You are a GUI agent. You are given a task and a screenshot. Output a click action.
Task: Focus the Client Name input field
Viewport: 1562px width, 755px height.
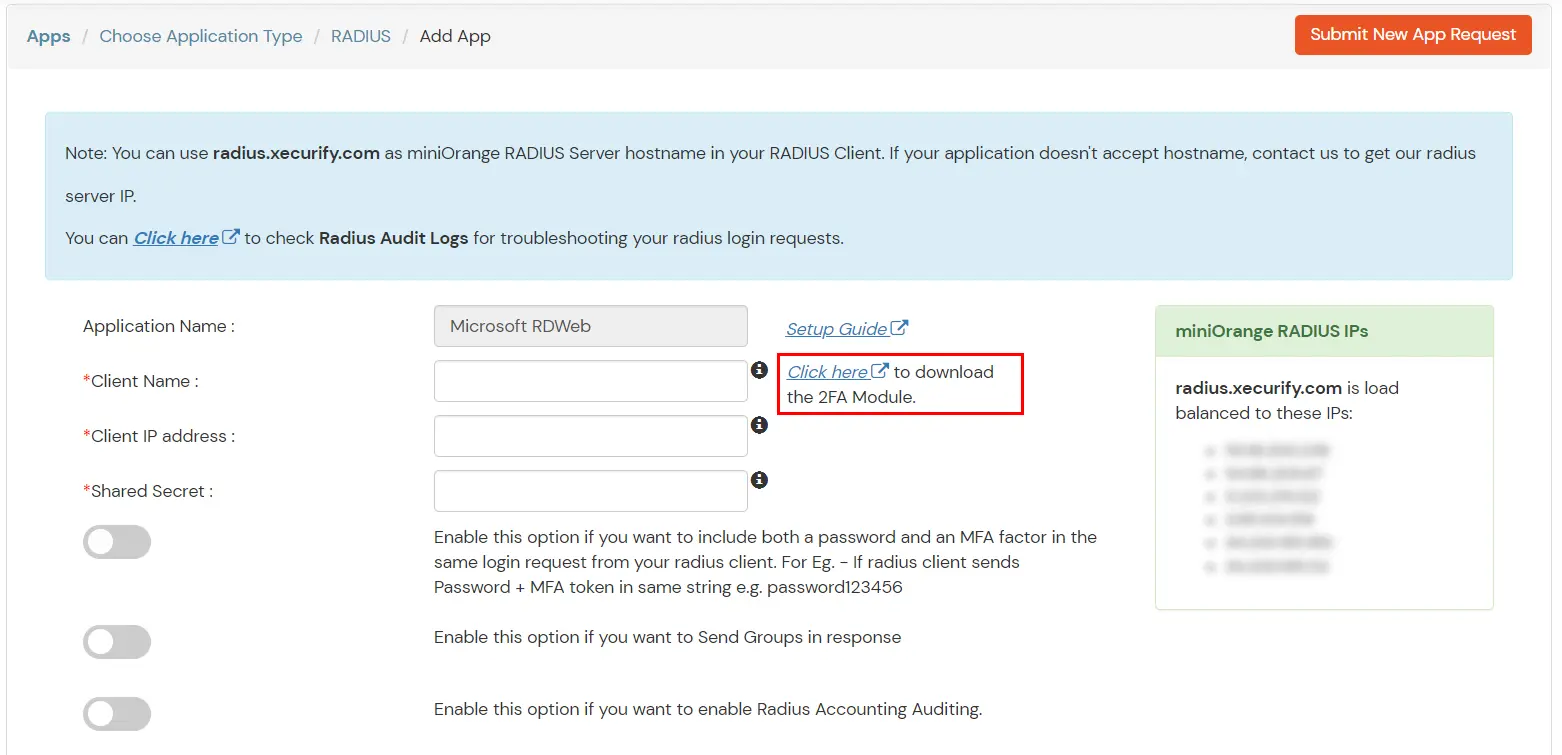click(x=591, y=381)
